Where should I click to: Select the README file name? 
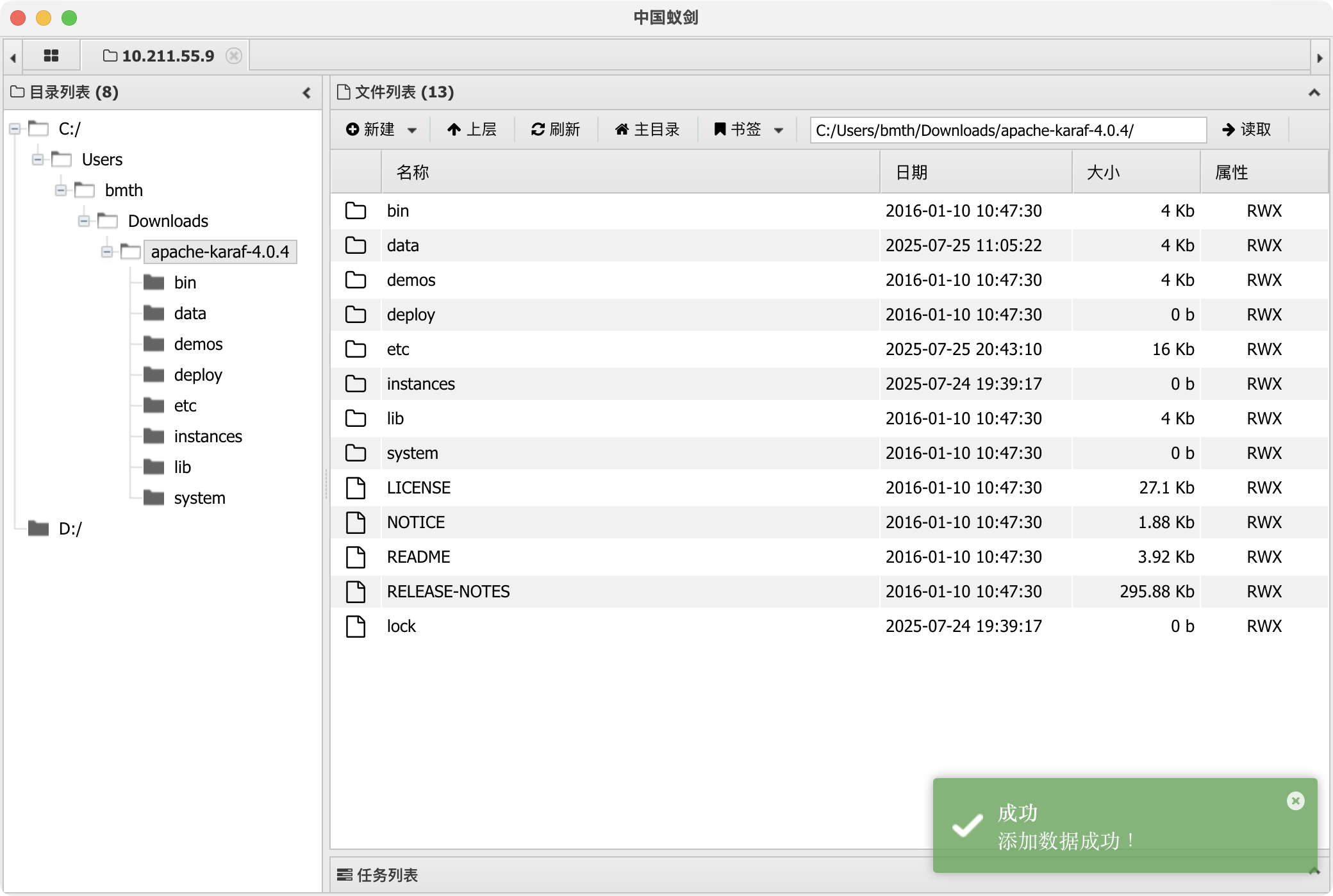(418, 557)
